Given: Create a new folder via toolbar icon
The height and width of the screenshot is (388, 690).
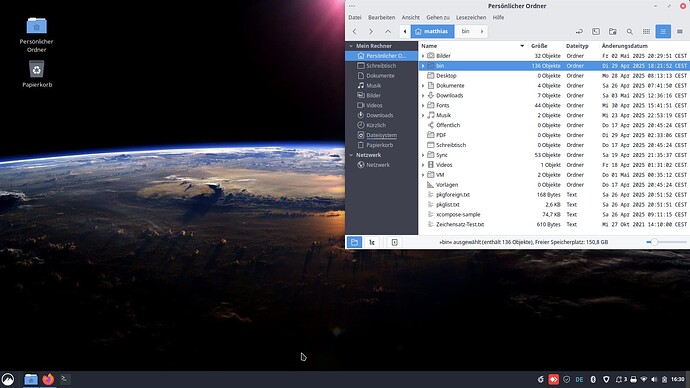Looking at the screenshot, I should point(613,31).
